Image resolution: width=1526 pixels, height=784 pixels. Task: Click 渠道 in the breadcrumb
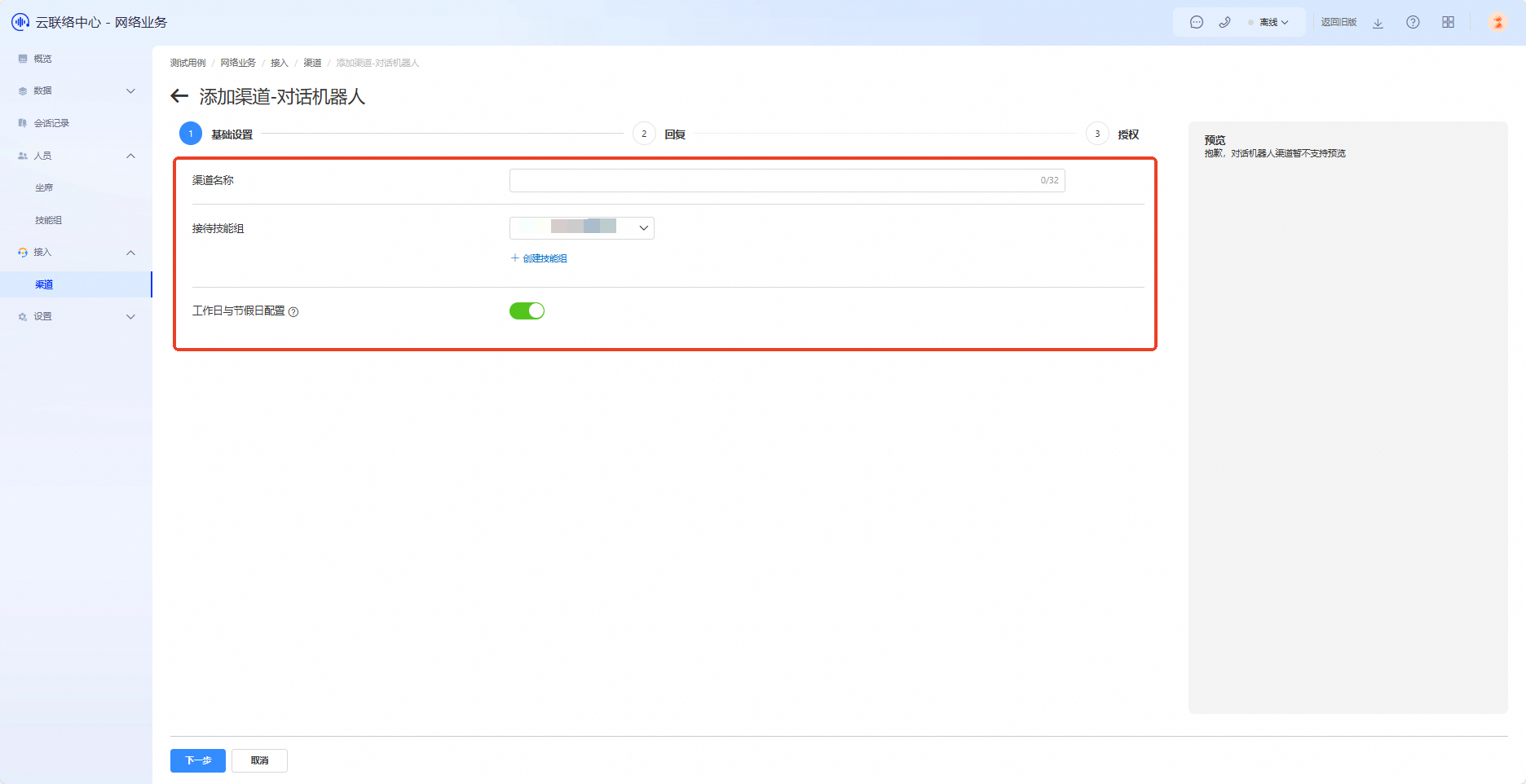coord(312,63)
